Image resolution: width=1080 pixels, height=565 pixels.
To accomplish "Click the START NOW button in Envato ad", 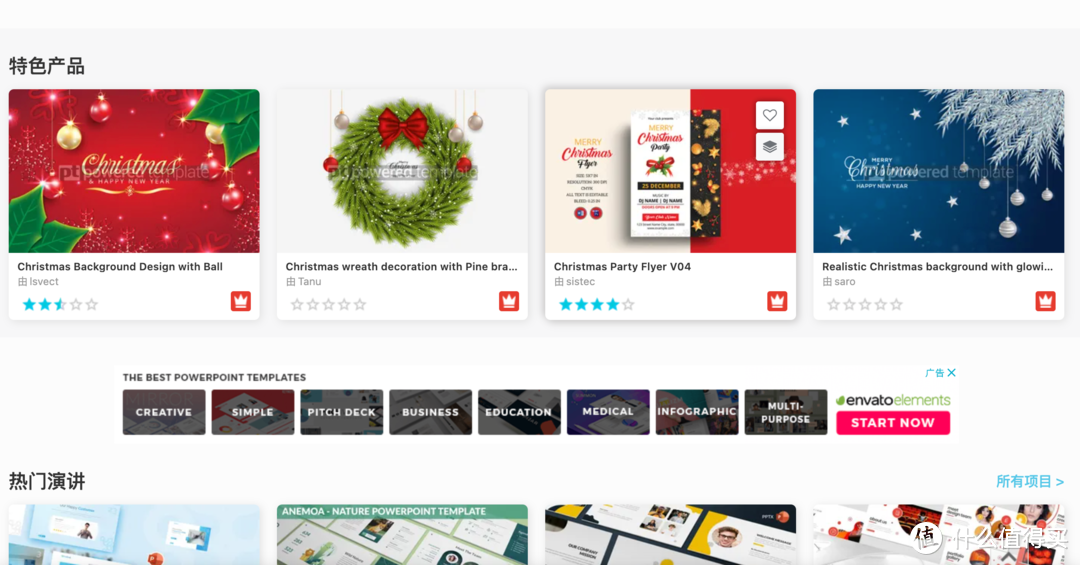I will (893, 423).
